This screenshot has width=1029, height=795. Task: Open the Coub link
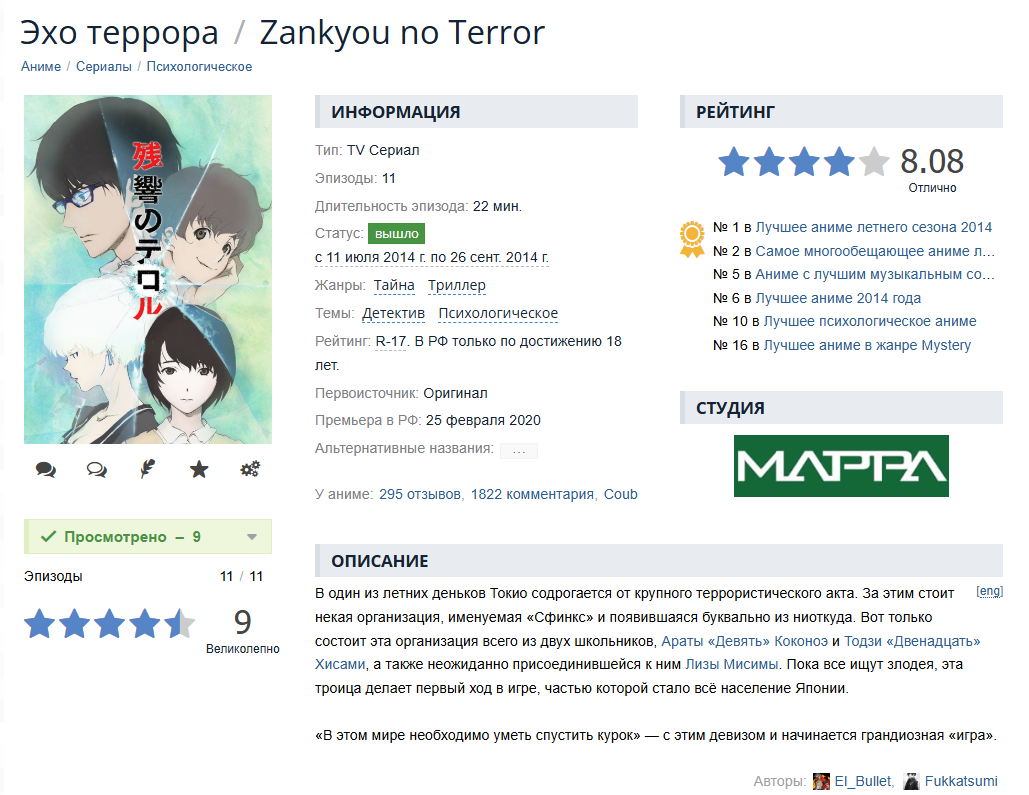click(621, 494)
